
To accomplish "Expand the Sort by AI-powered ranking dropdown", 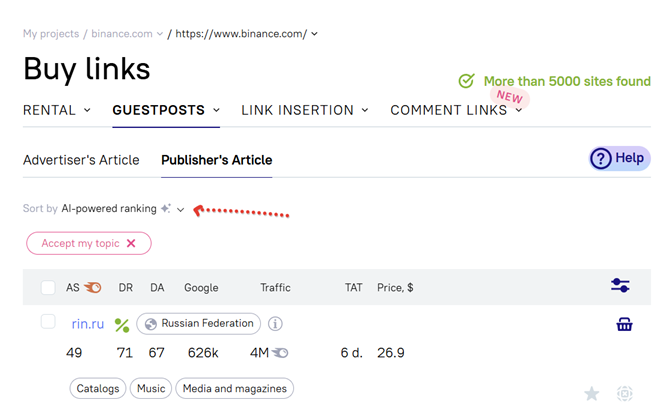I will click(x=180, y=209).
